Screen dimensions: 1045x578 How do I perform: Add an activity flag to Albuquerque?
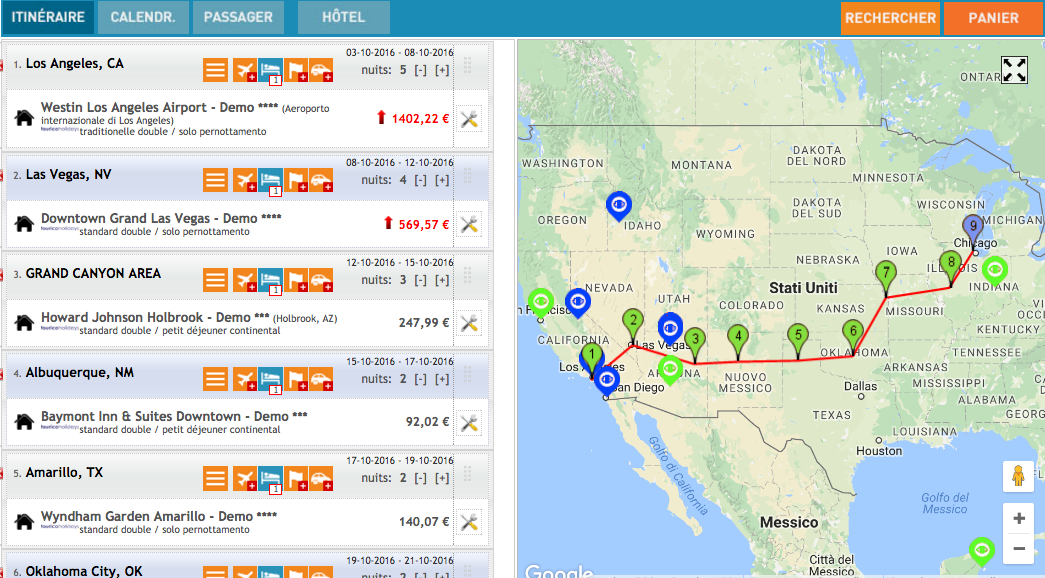[296, 379]
